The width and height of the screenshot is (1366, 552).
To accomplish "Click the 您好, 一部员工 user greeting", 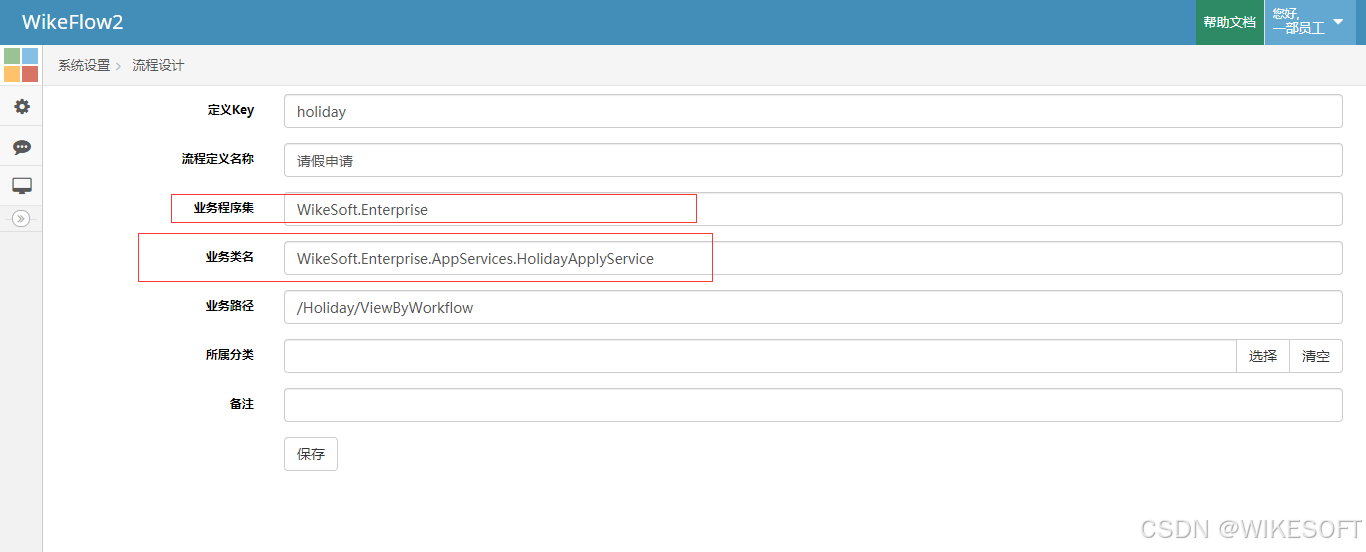I will coord(1298,21).
